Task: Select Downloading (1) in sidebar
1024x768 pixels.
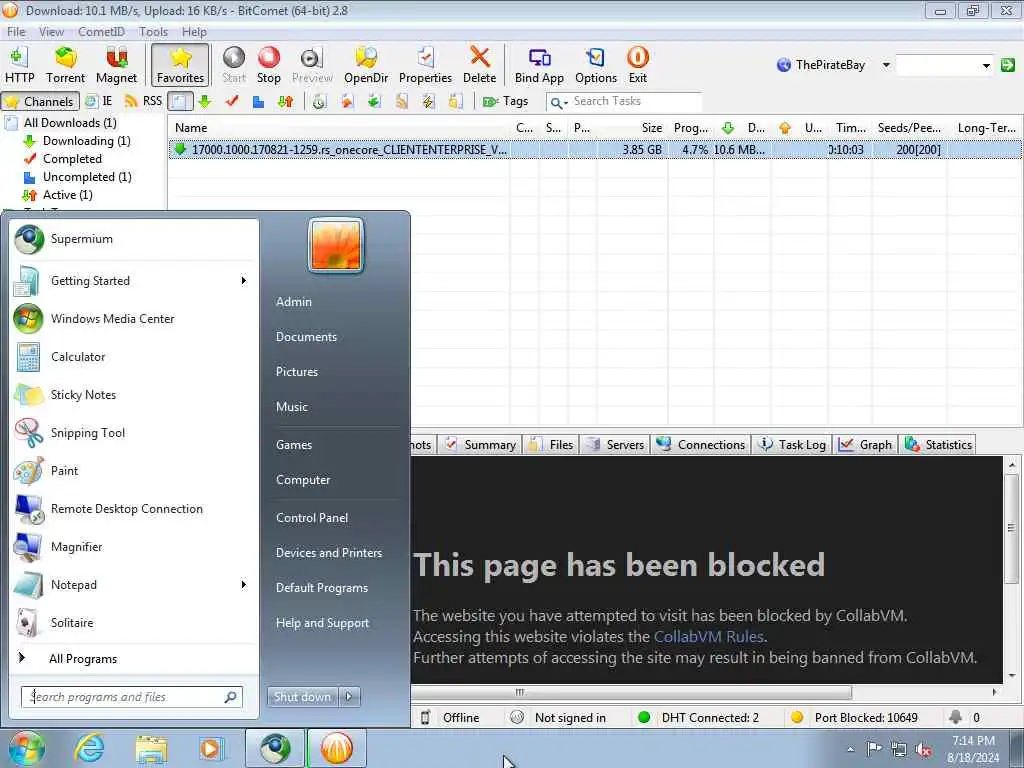Action: pos(86,141)
